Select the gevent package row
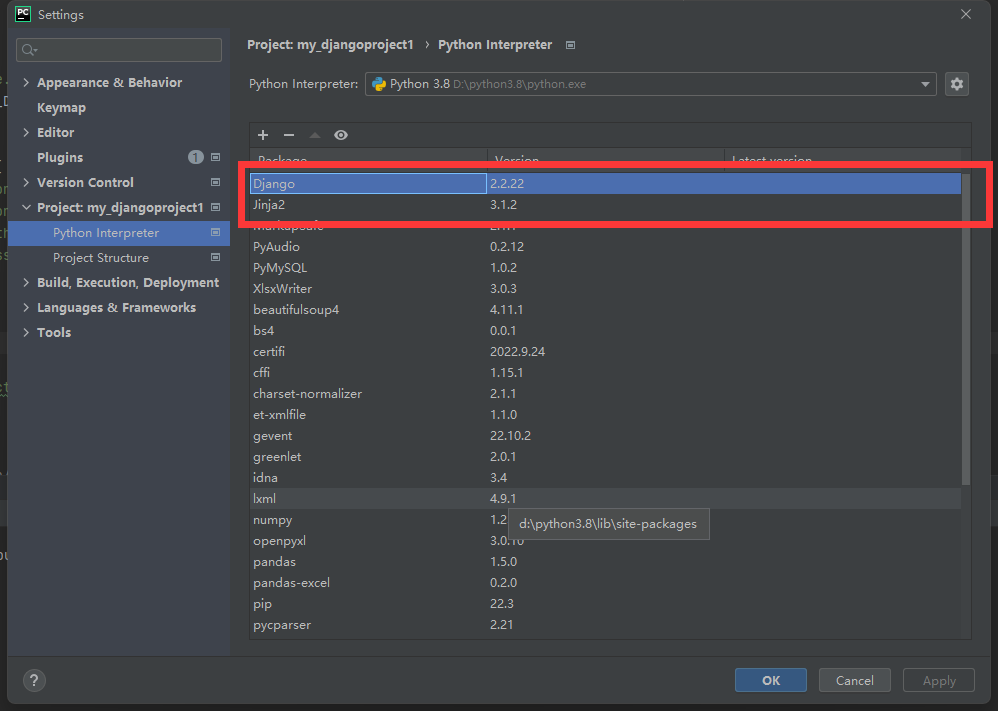This screenshot has height=711, width=998. tap(605, 435)
